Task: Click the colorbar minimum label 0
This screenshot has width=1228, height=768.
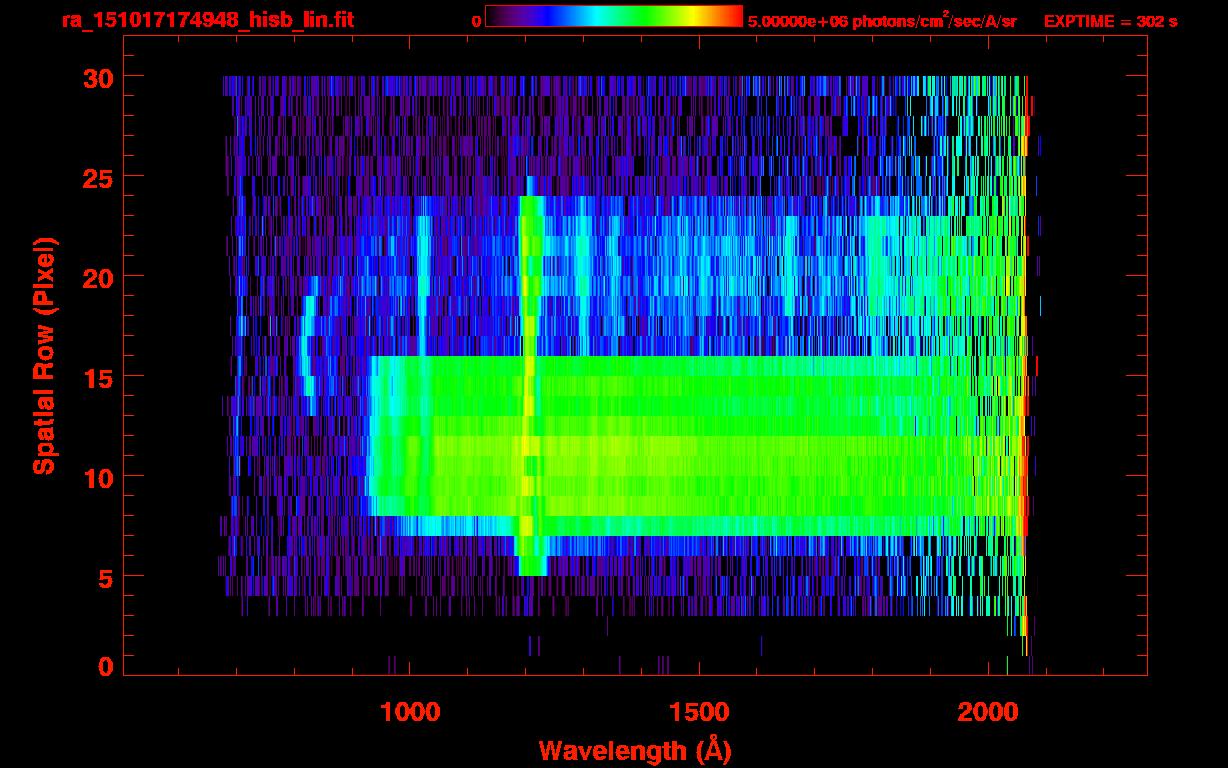Action: [476, 21]
